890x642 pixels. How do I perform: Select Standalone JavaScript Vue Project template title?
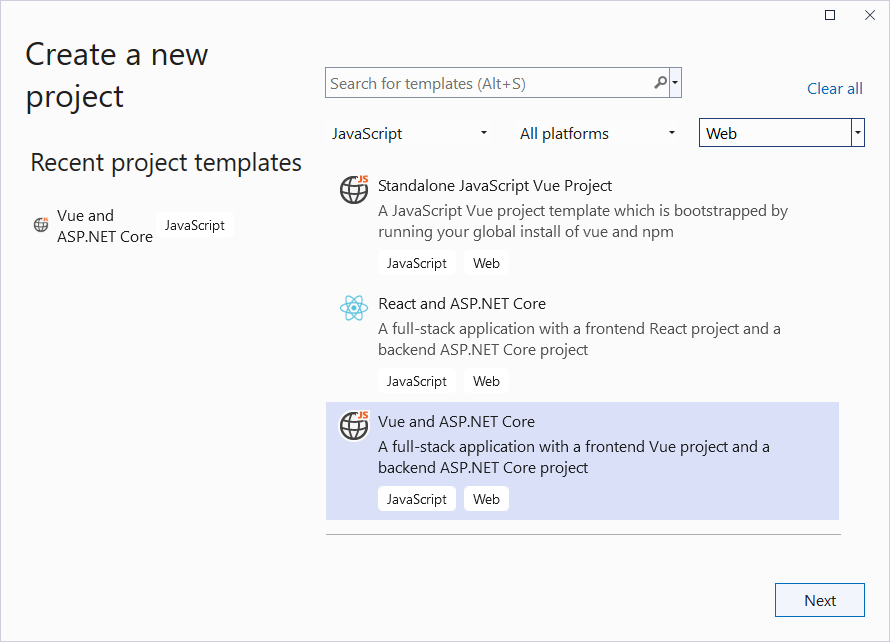pos(494,186)
